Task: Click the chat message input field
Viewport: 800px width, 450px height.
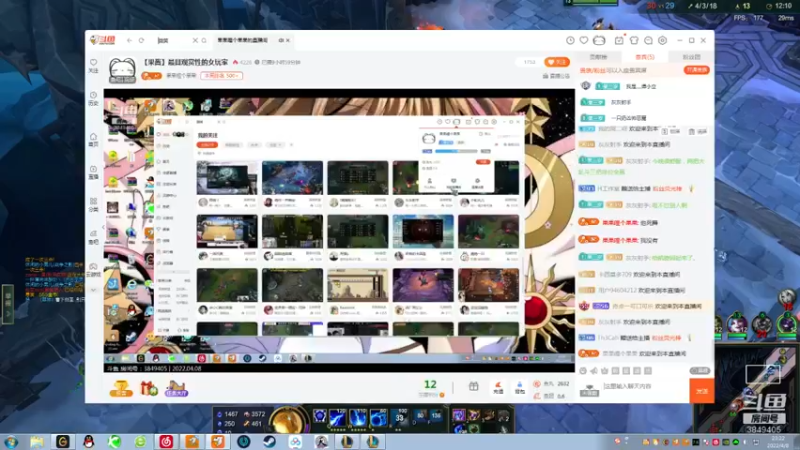Action: point(645,386)
